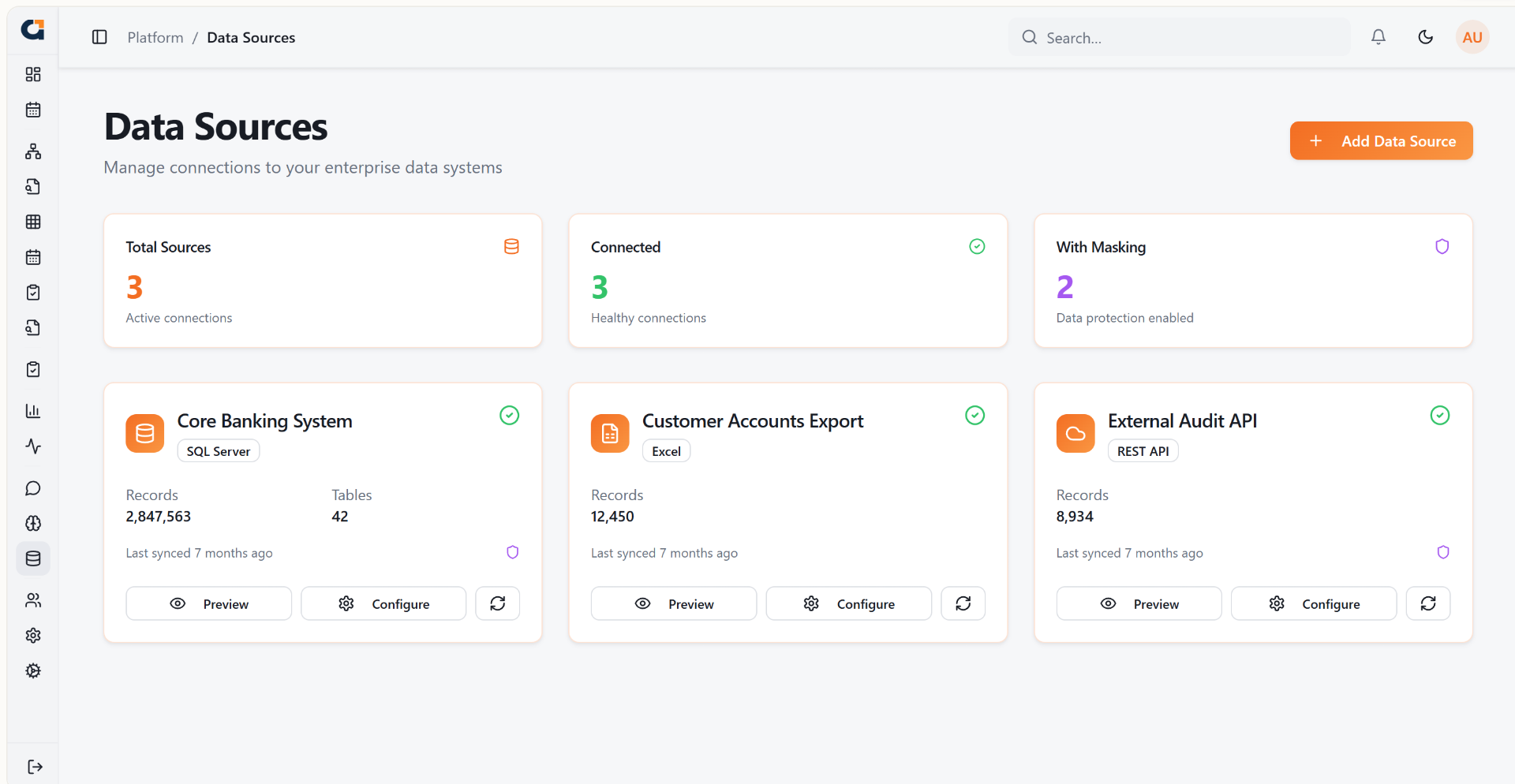
Task: Click the check icon on Connected card
Action: (977, 247)
